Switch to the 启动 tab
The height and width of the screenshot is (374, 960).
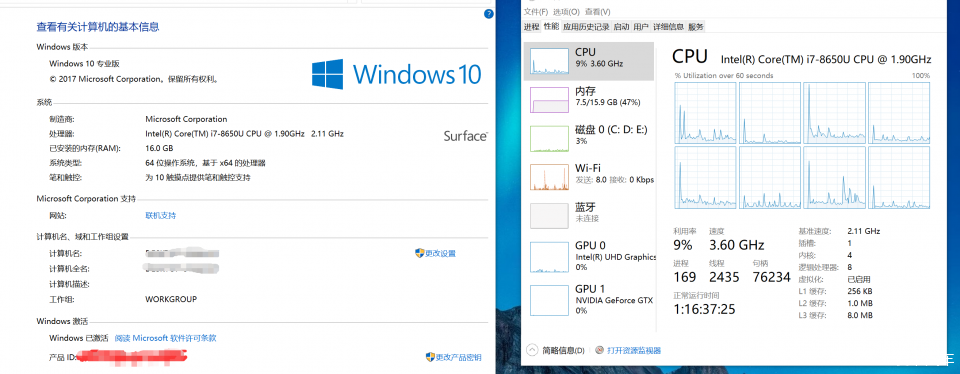point(621,27)
